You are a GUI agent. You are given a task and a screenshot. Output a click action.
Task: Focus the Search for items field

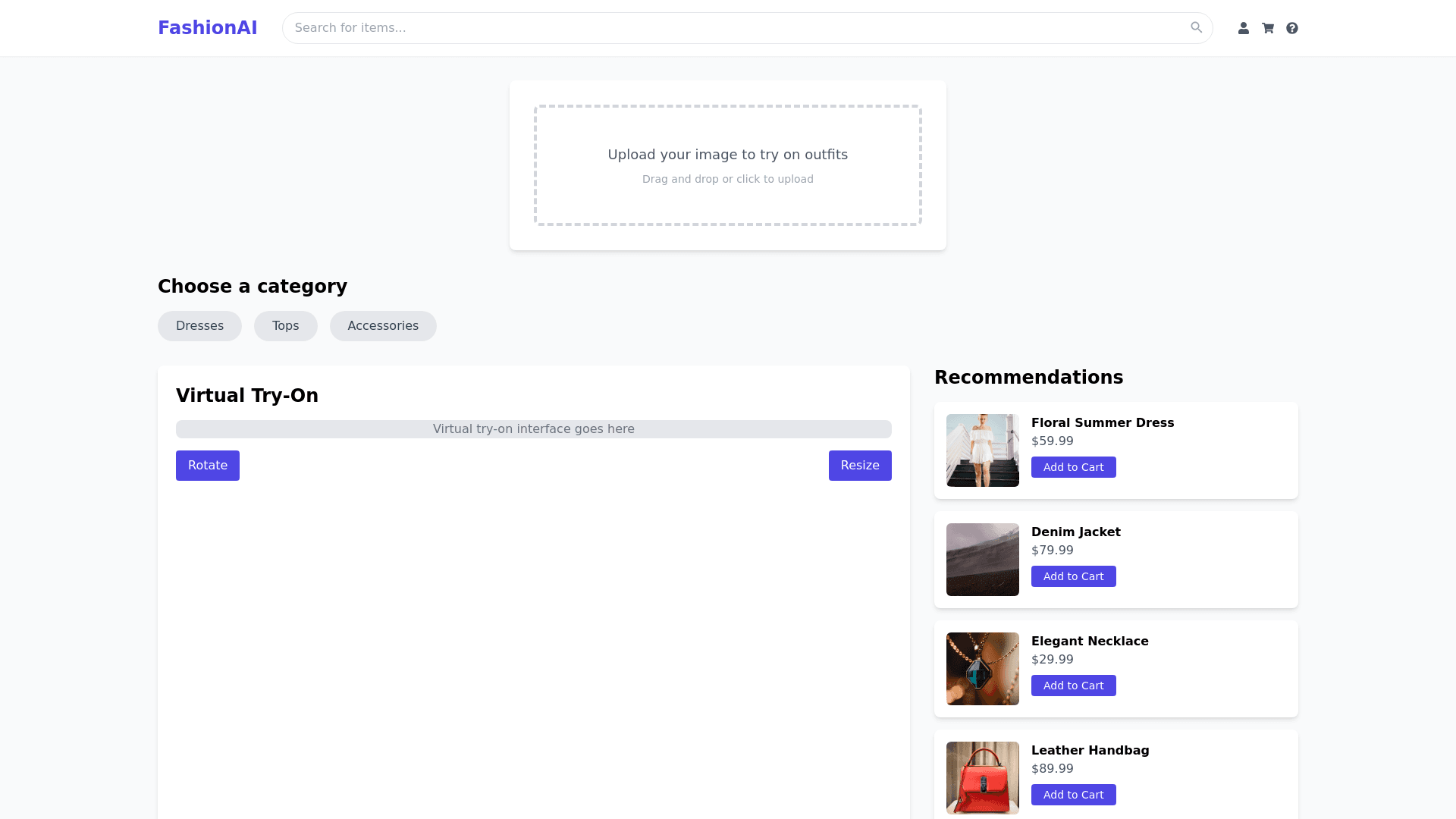(728, 28)
